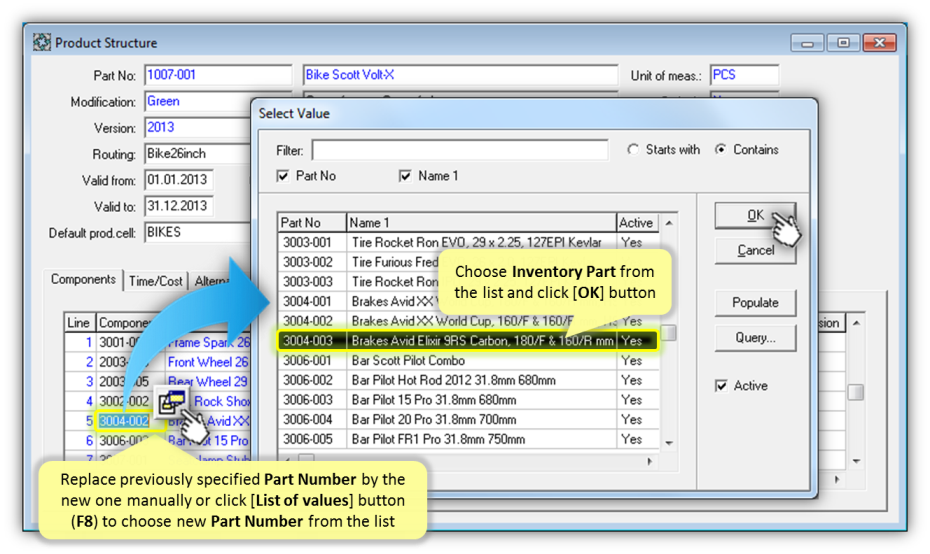Close the Product Structure window
This screenshot has width=930, height=554.
[x=880, y=43]
